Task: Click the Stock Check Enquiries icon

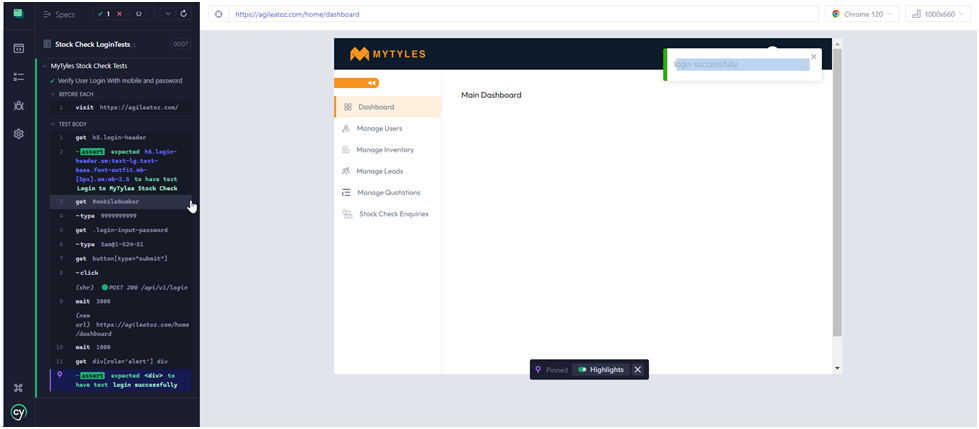Action: [347, 214]
